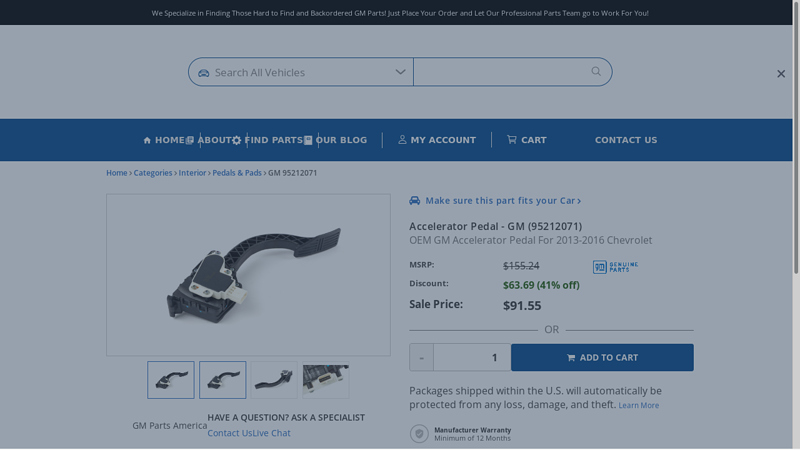The width and height of the screenshot is (800, 450).
Task: Navigate to Pedals & Pads breadcrumb
Action: 237,173
